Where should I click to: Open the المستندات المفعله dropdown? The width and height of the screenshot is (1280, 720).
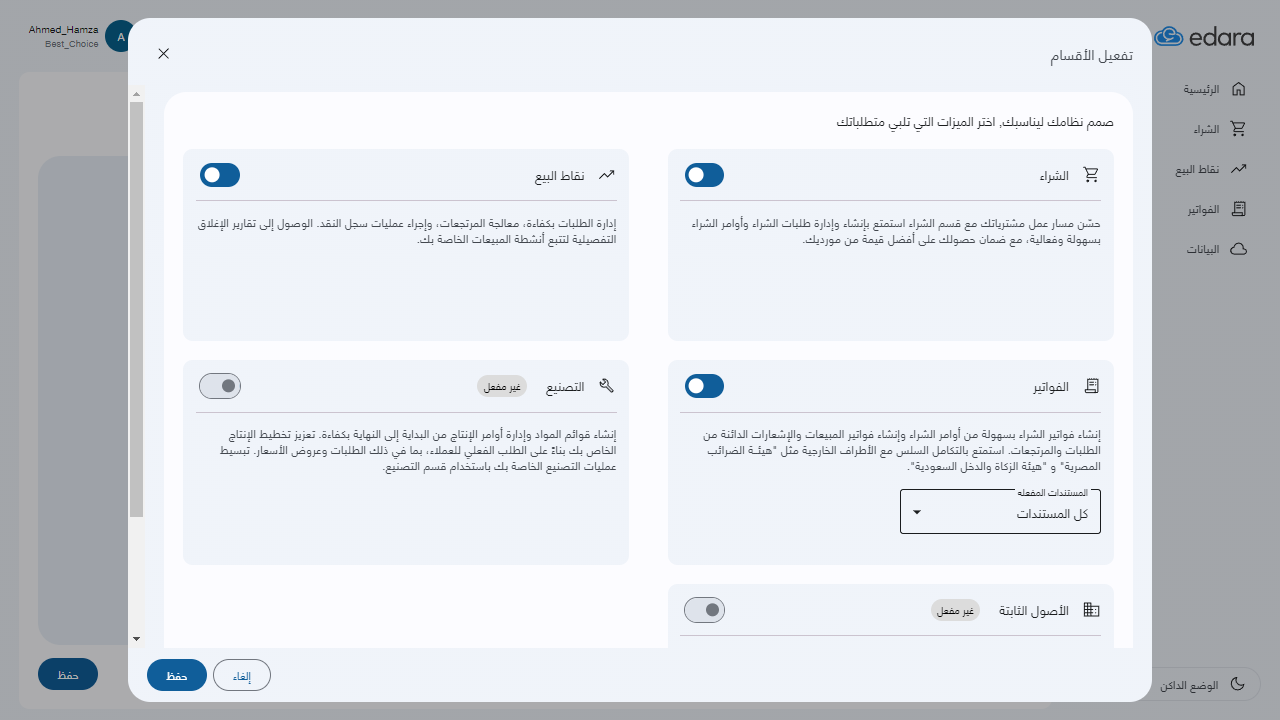coord(1000,512)
